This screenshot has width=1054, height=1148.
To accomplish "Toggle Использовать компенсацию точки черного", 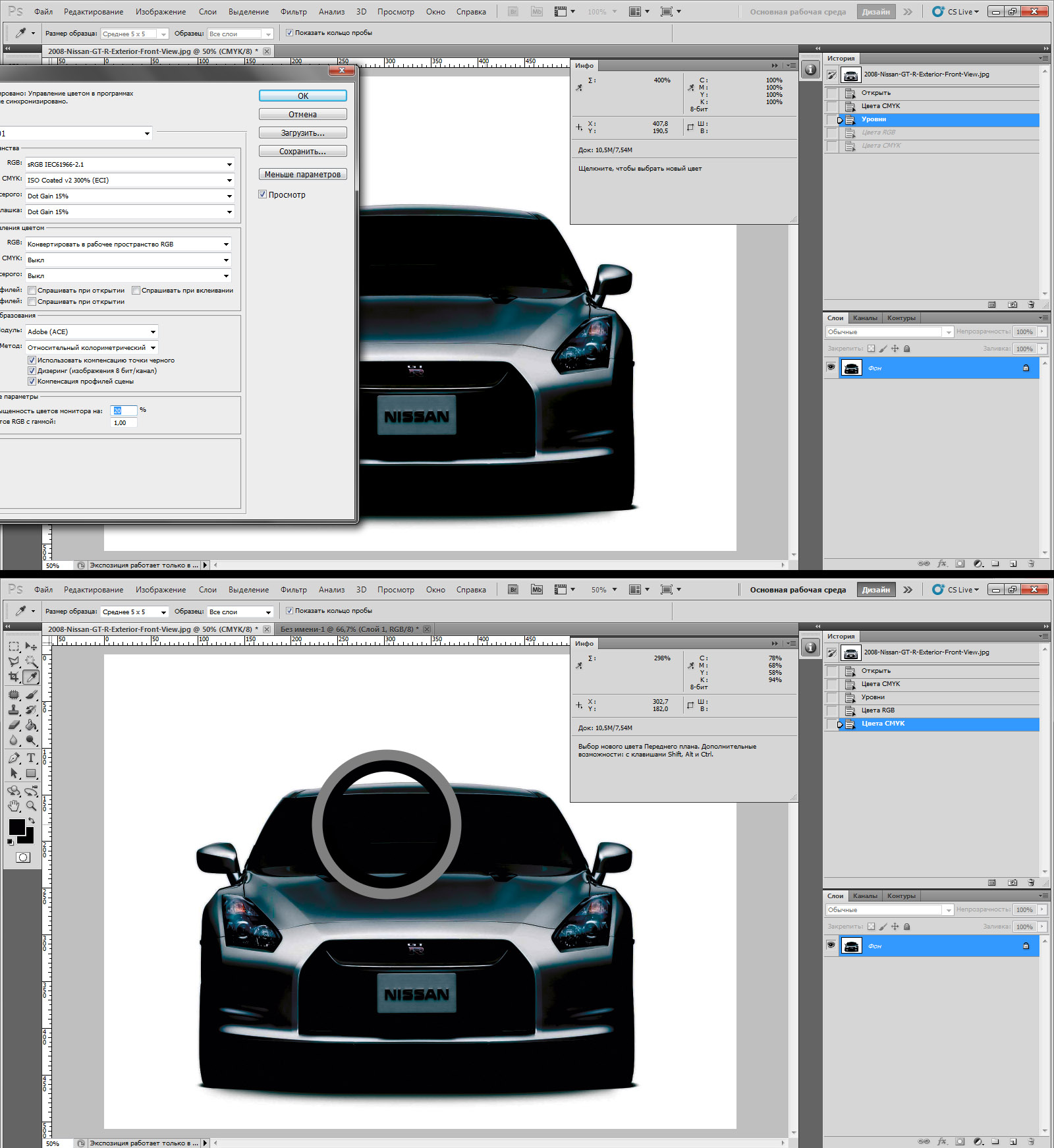I will (x=32, y=360).
